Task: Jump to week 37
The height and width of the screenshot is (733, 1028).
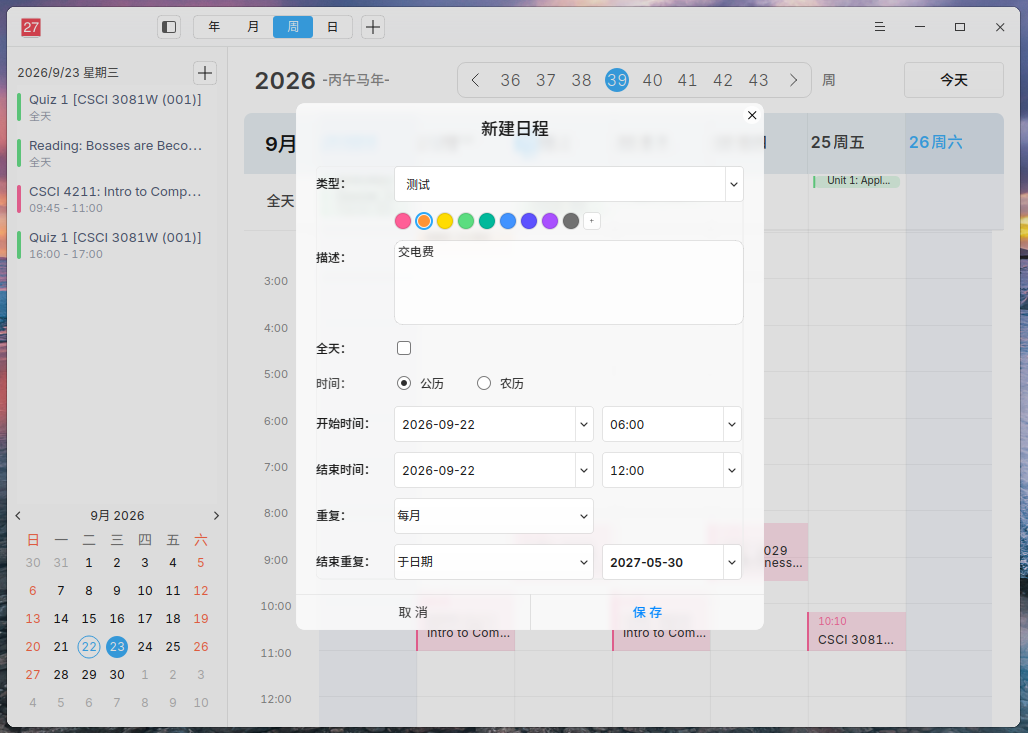Action: (545, 80)
